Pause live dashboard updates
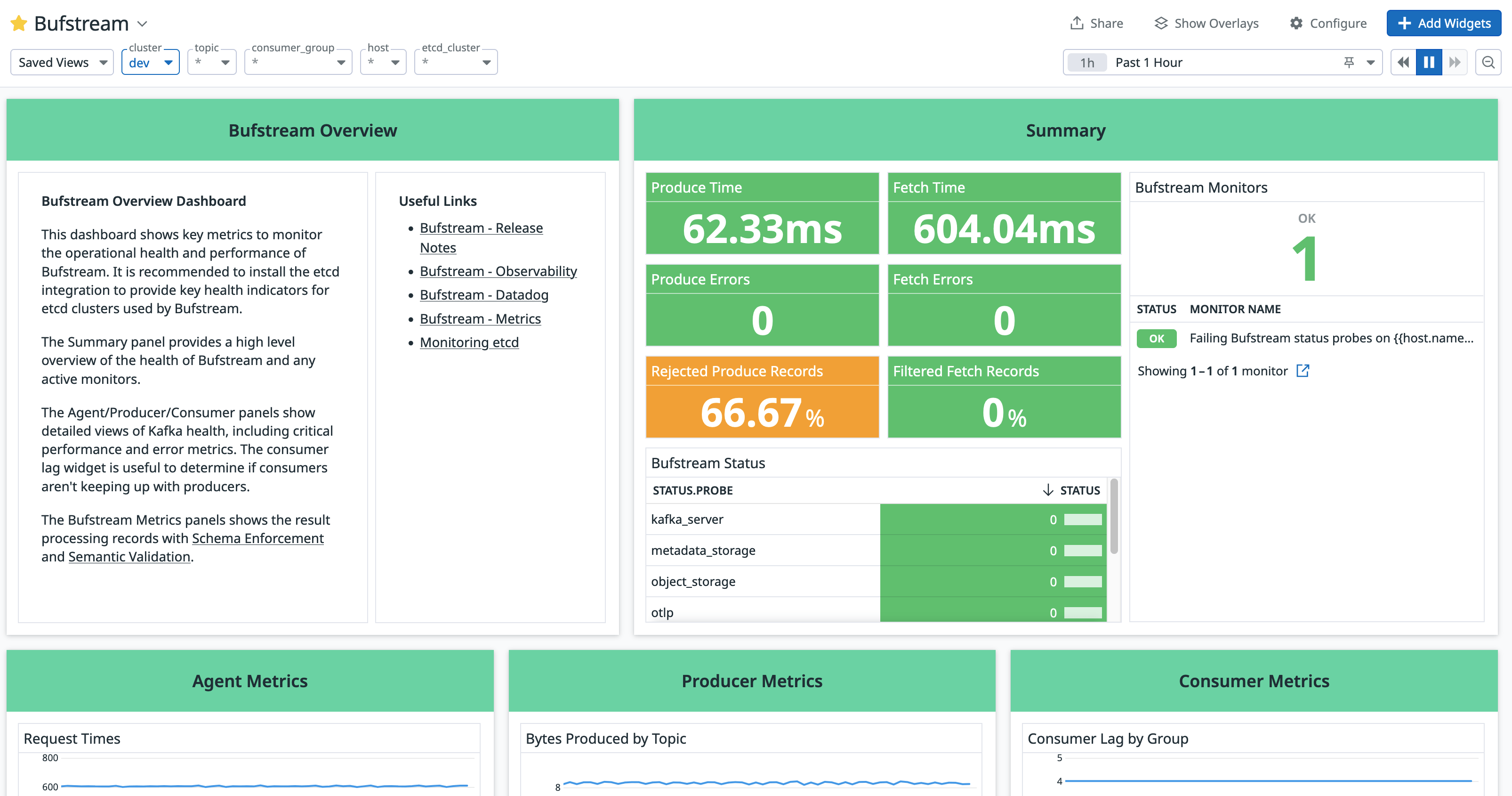The width and height of the screenshot is (1512, 796). pos(1429,62)
